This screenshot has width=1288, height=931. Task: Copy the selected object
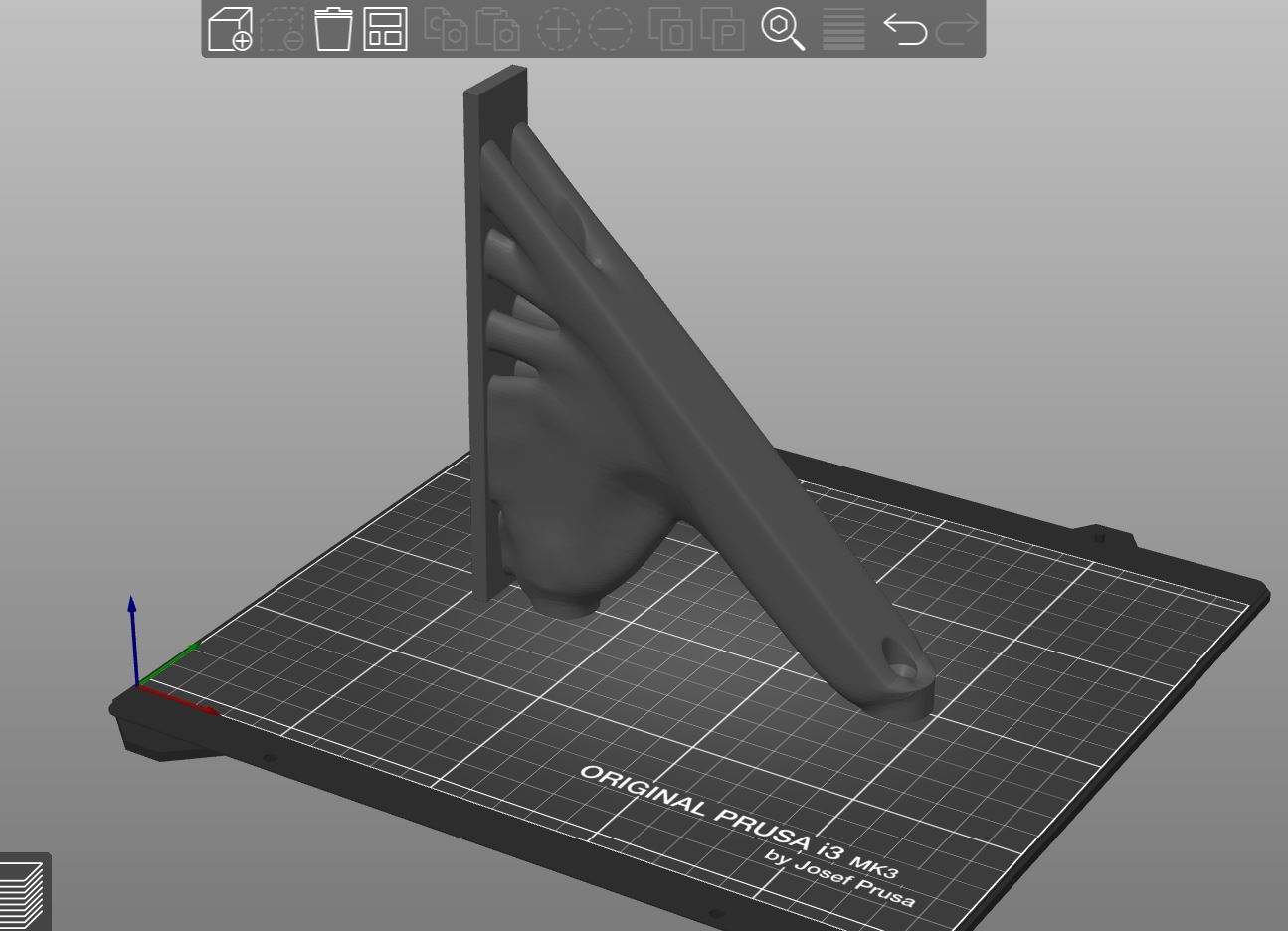coord(447,30)
